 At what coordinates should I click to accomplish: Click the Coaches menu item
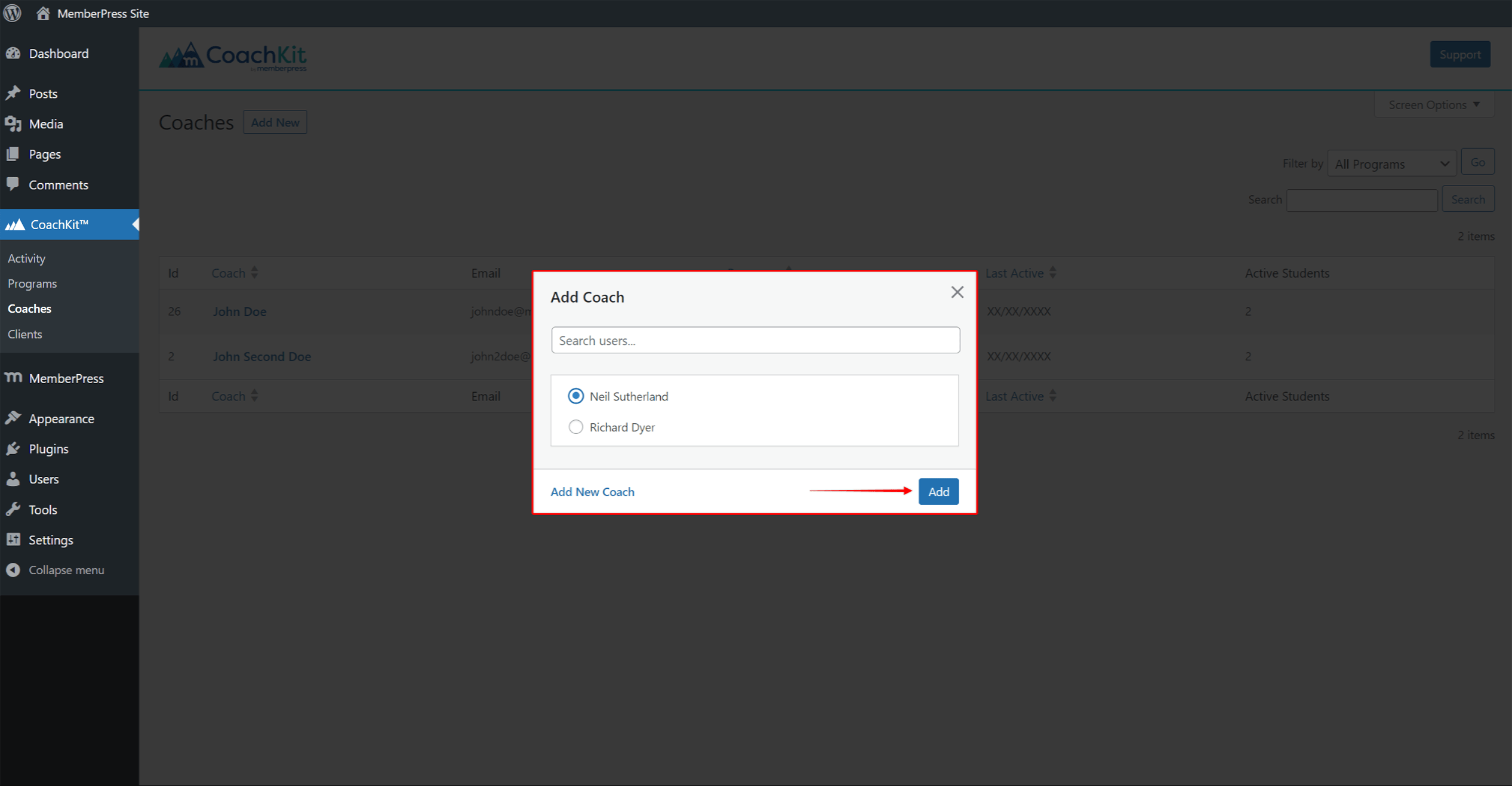pyautogui.click(x=30, y=308)
